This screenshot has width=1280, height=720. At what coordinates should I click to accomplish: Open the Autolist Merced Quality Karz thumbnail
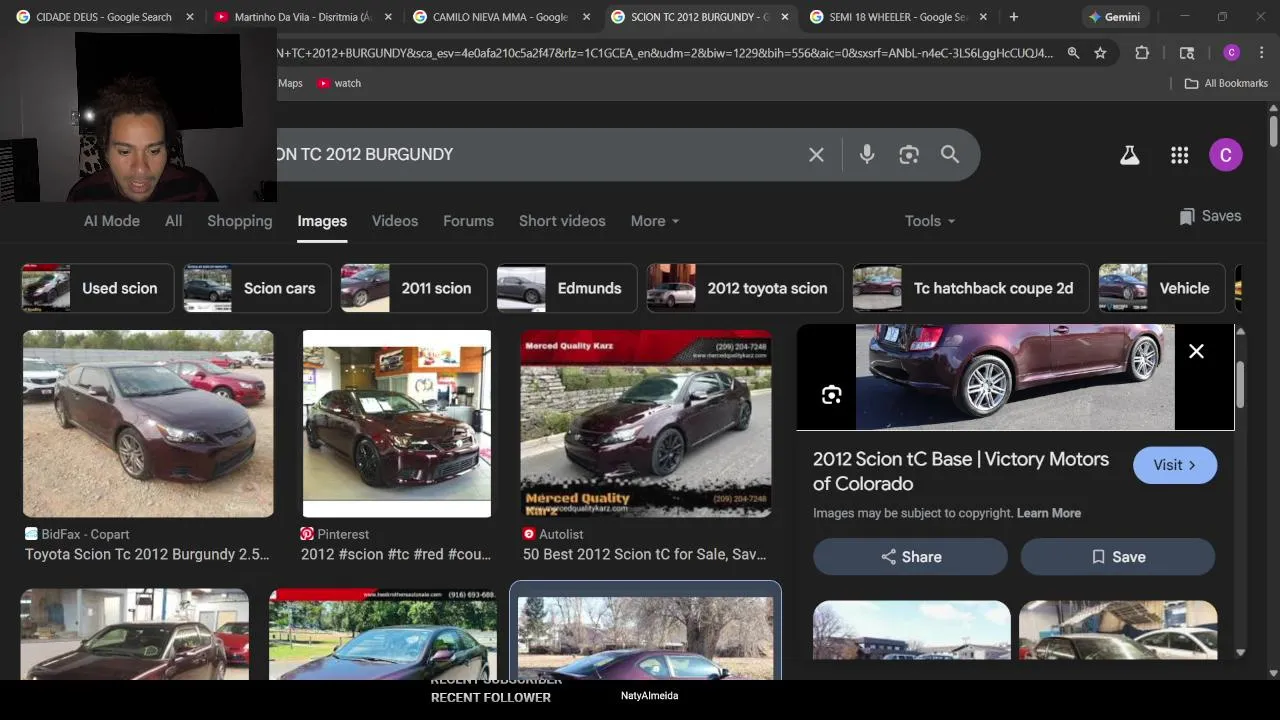(646, 424)
